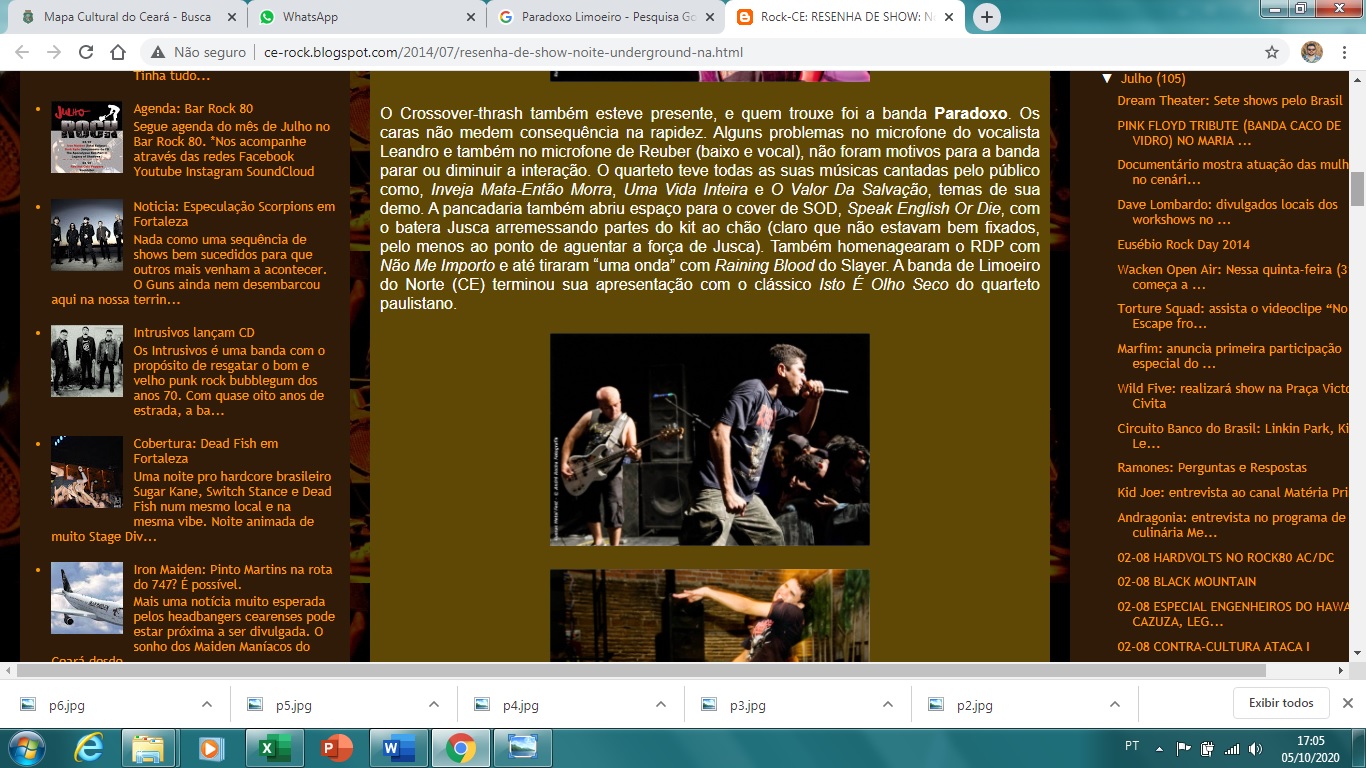Open the menu arrow beside p2.jpg
1366x768 pixels.
point(1115,704)
